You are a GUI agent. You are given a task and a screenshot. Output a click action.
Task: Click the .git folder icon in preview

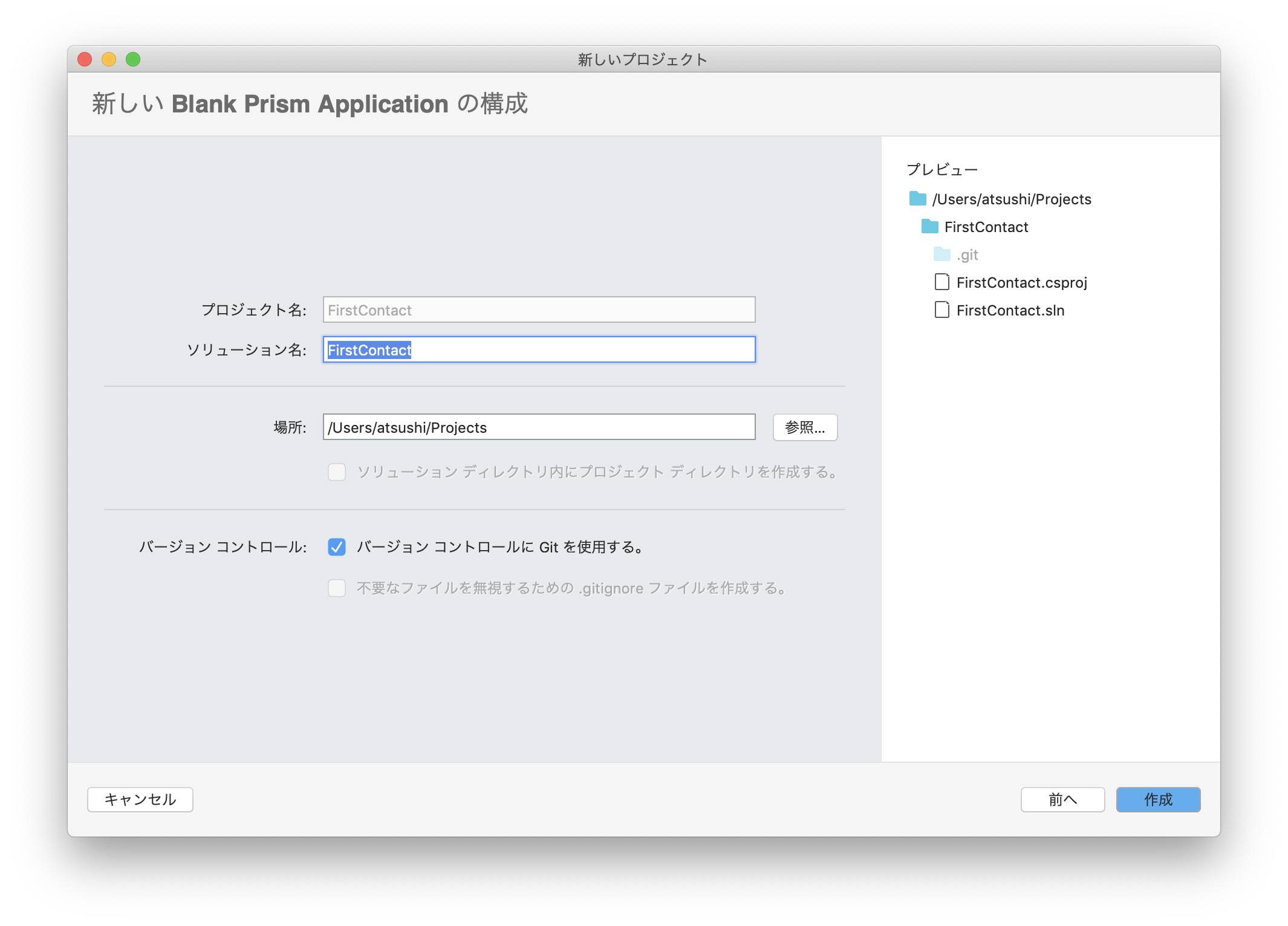coord(941,254)
